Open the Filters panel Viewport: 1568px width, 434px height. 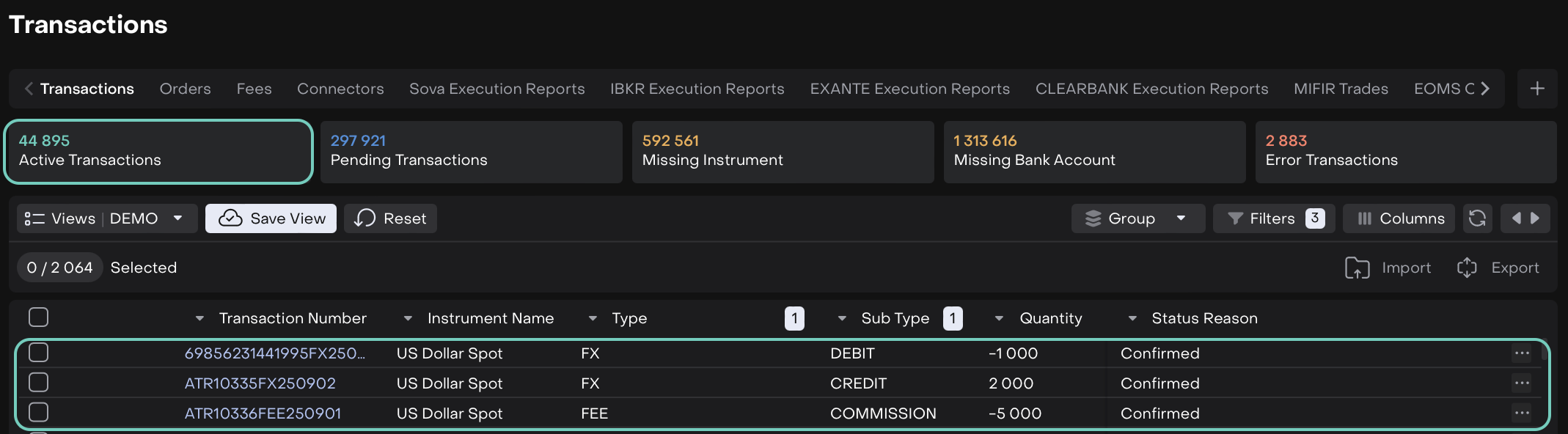click(1273, 218)
